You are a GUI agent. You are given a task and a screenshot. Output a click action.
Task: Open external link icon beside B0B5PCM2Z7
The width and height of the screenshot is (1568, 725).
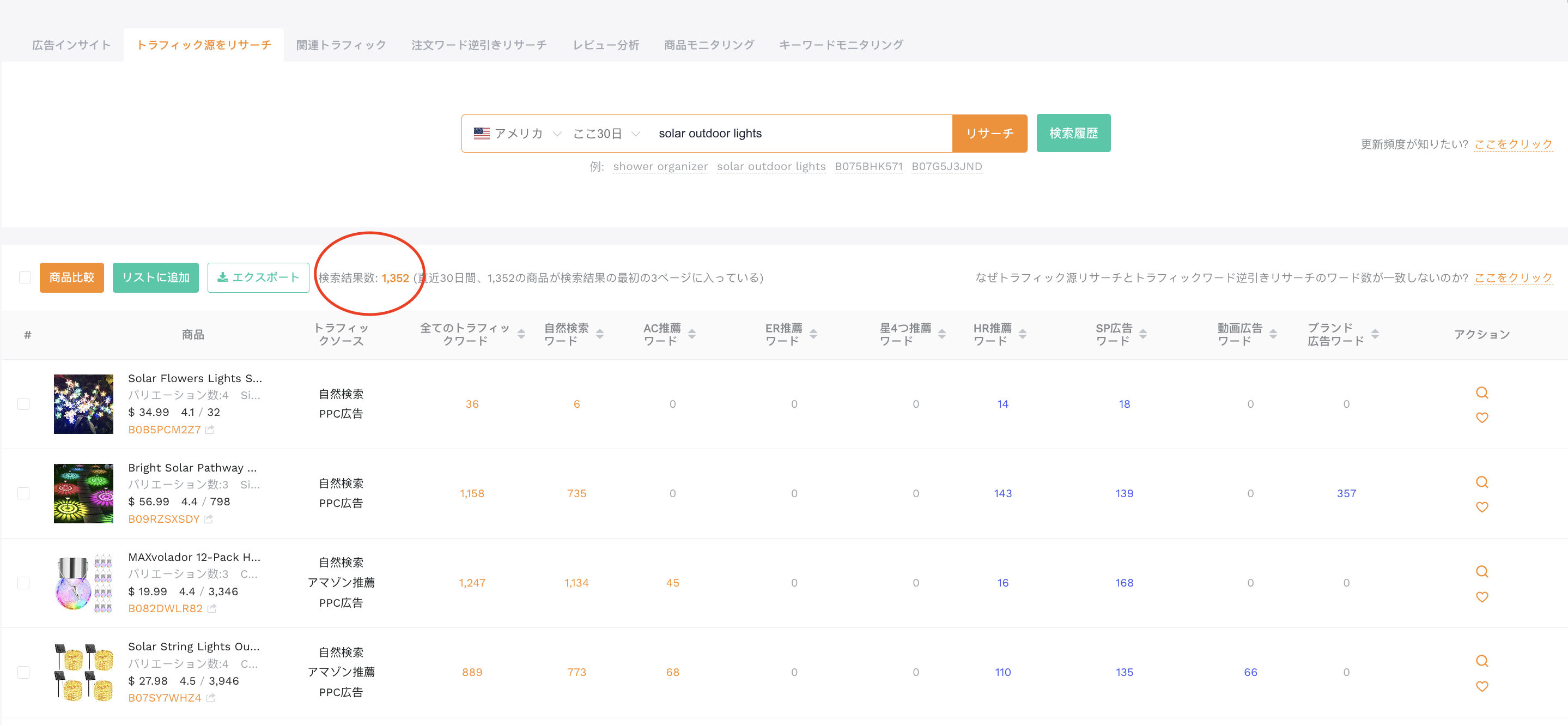(210, 430)
